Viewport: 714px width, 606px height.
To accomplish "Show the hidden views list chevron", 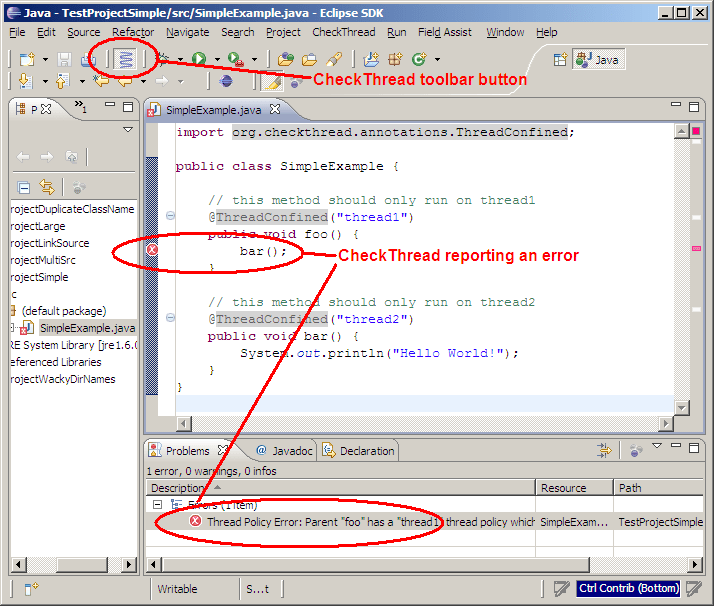I will (x=81, y=106).
